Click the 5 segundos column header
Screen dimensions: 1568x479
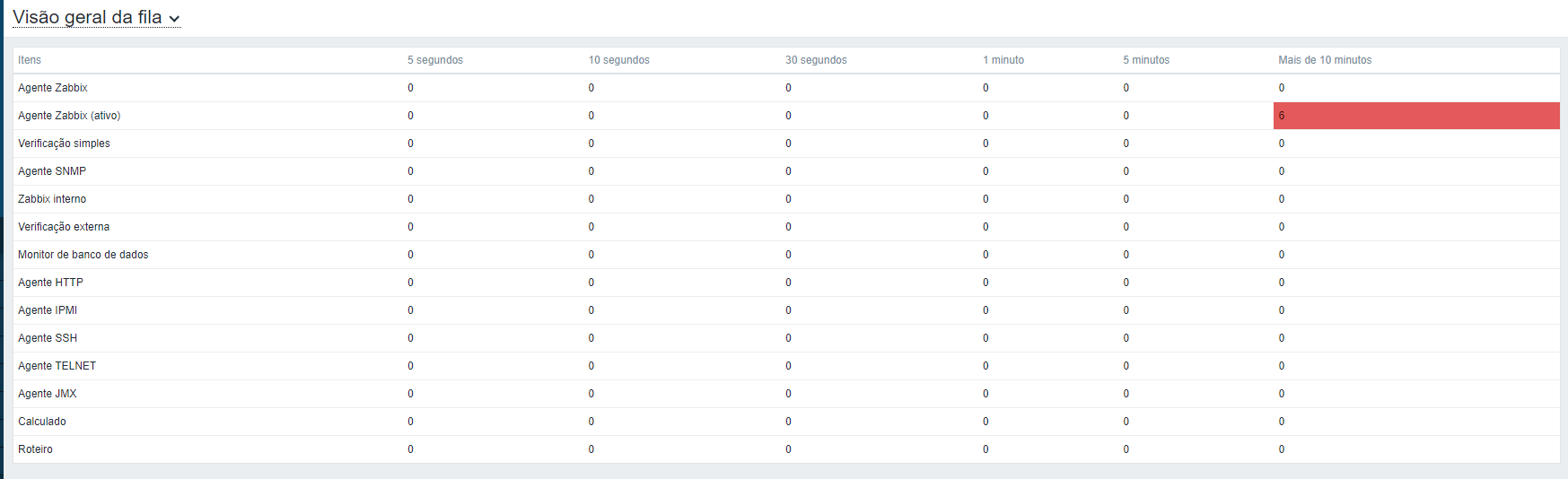(x=435, y=60)
